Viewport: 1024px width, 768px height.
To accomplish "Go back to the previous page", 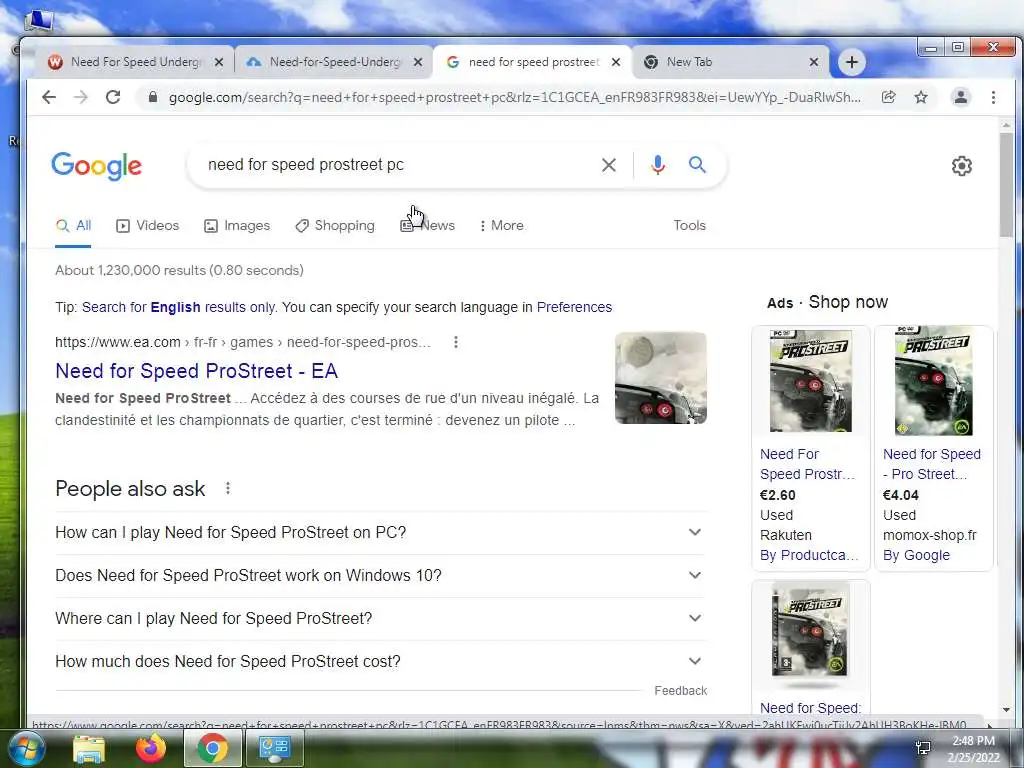I will (49, 97).
